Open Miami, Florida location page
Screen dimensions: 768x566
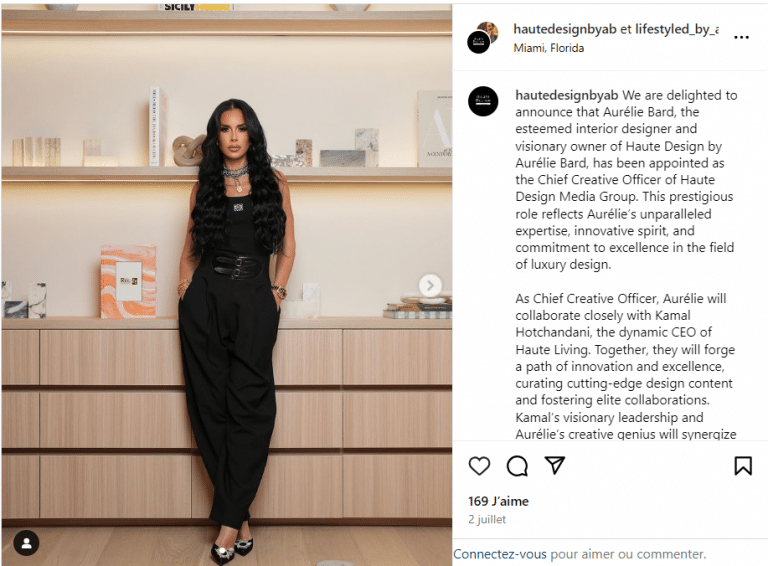pos(549,48)
